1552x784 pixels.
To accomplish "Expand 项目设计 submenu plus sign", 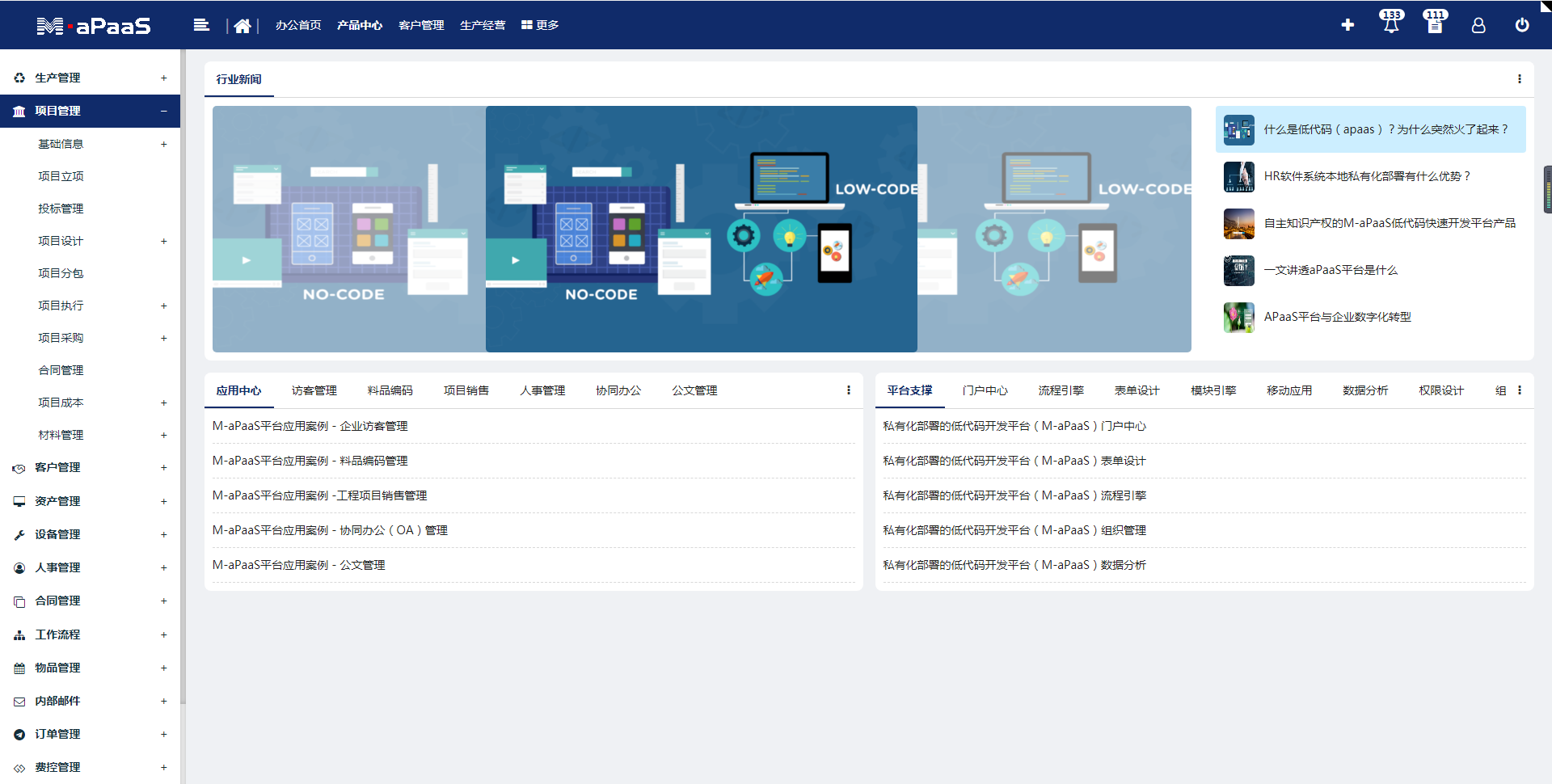I will click(163, 241).
